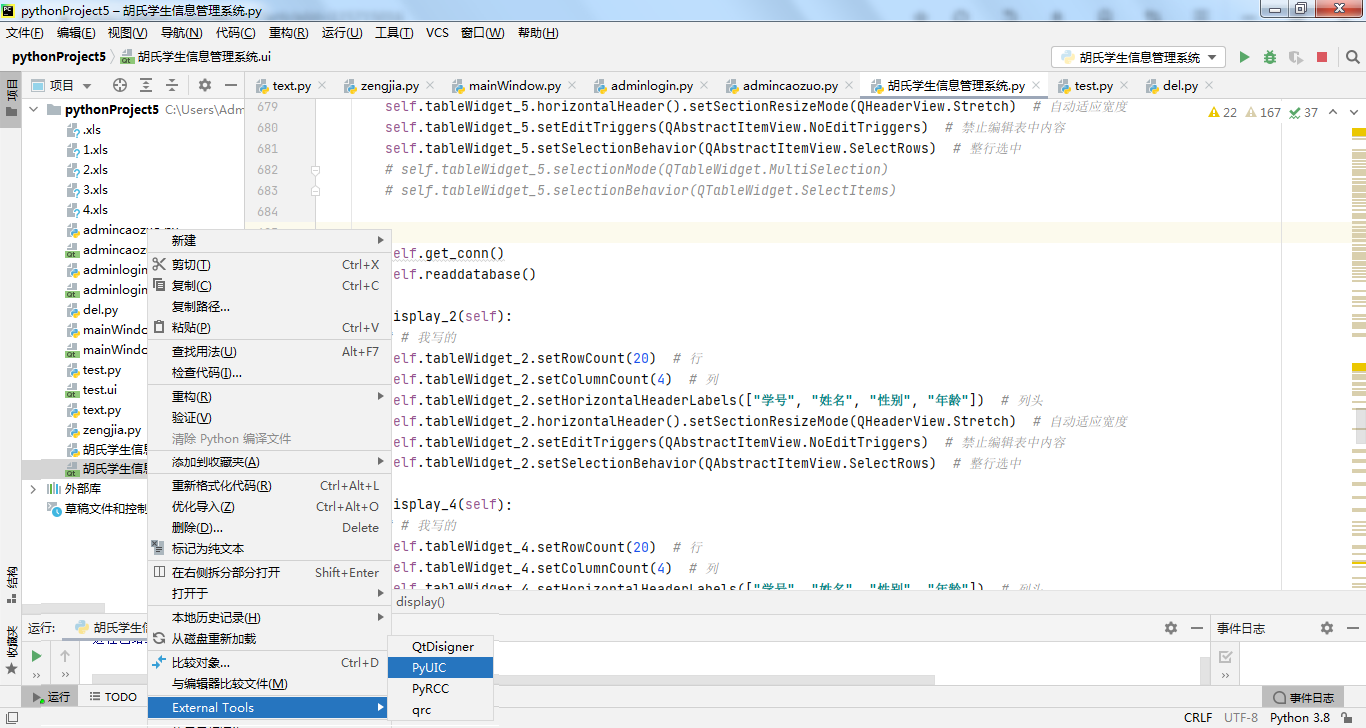Start debugging via the green bug icon
The image size is (1366, 728).
pos(1271,57)
